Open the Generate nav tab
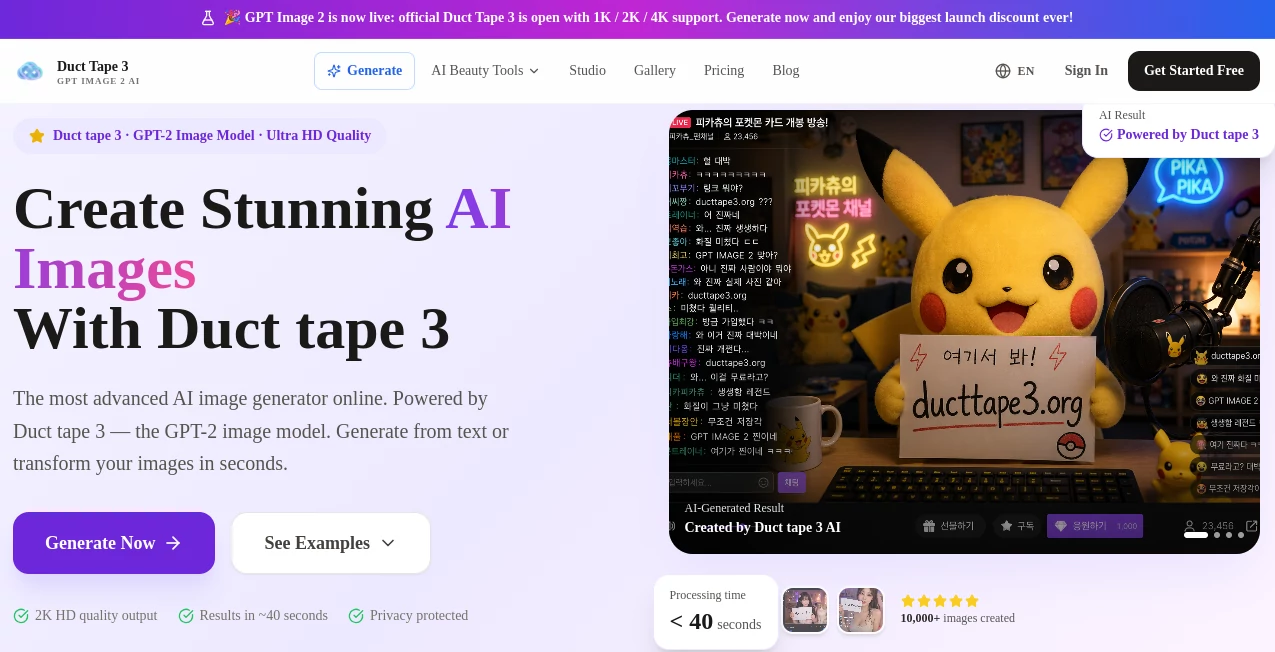1275x652 pixels. 364,71
